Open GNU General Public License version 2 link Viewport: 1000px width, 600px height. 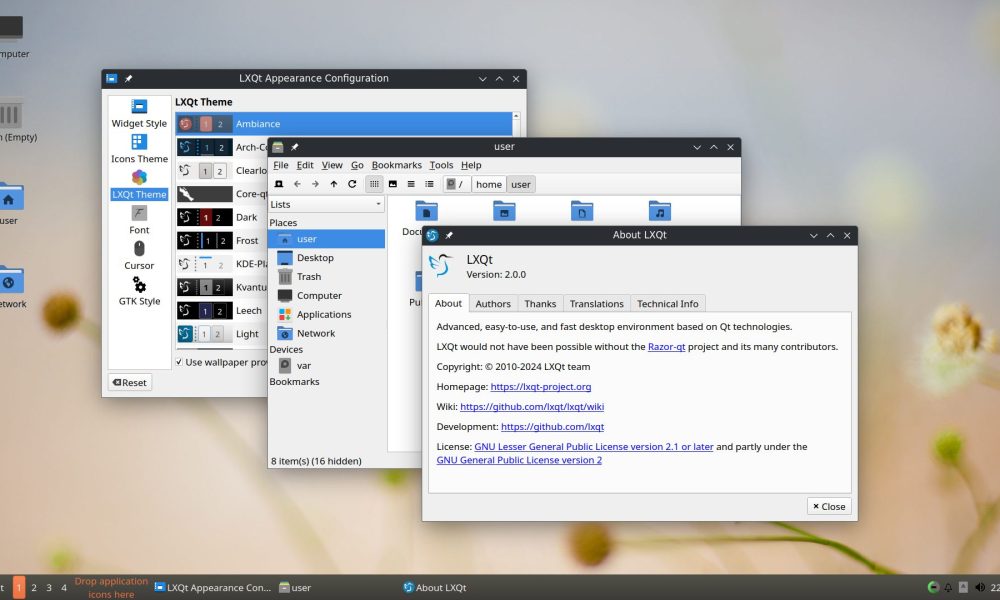[519, 460]
